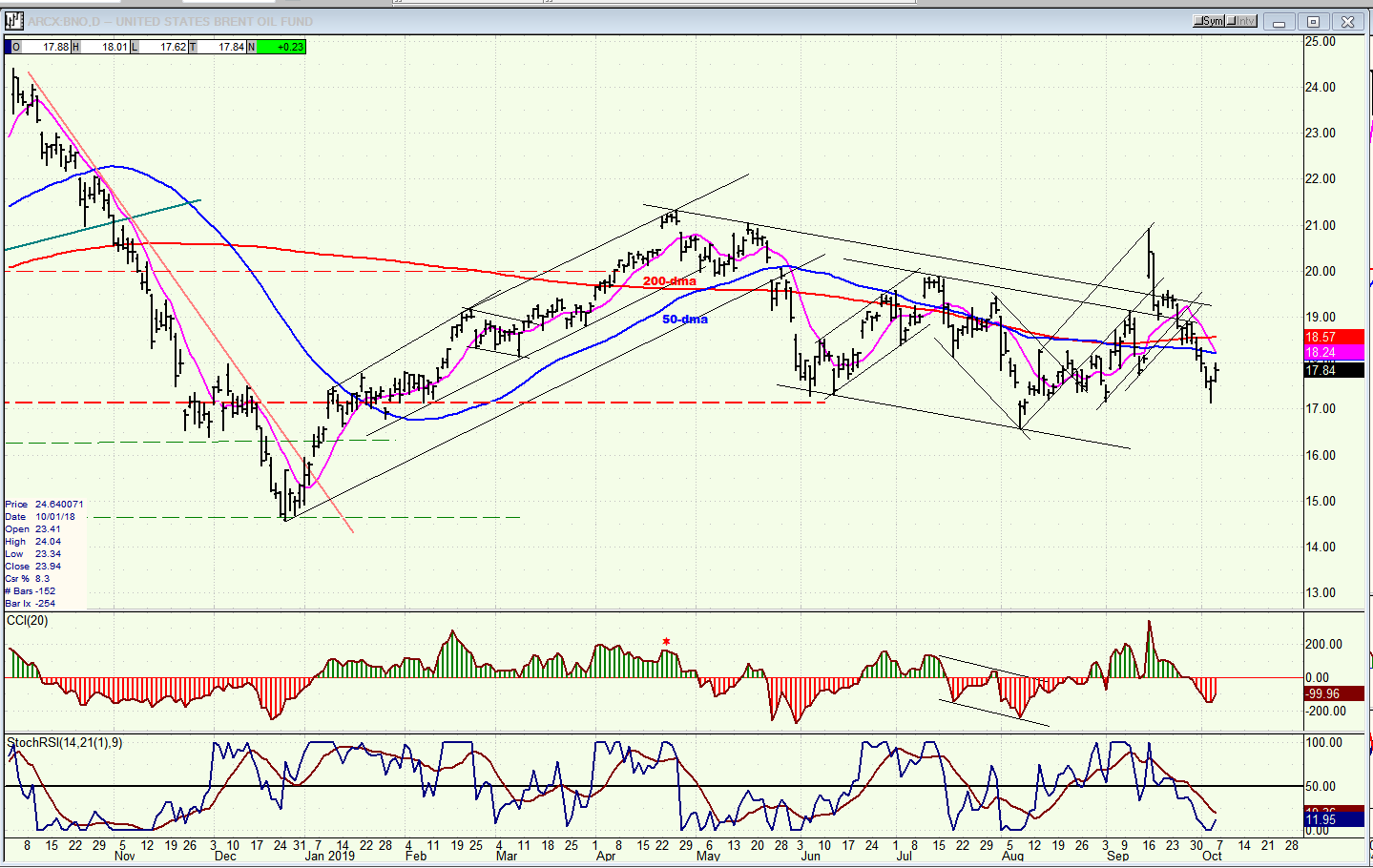
Task: Click the Oct label on time axis
Action: pyautogui.click(x=1212, y=857)
